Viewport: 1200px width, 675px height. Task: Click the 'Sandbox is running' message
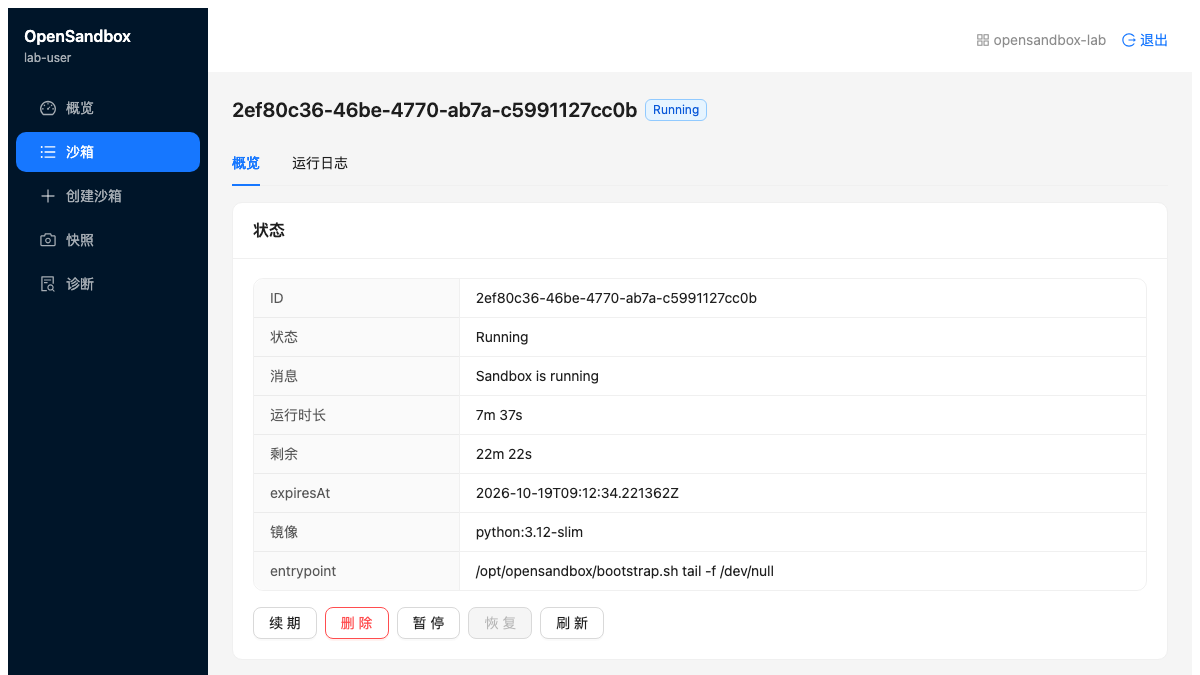537,376
